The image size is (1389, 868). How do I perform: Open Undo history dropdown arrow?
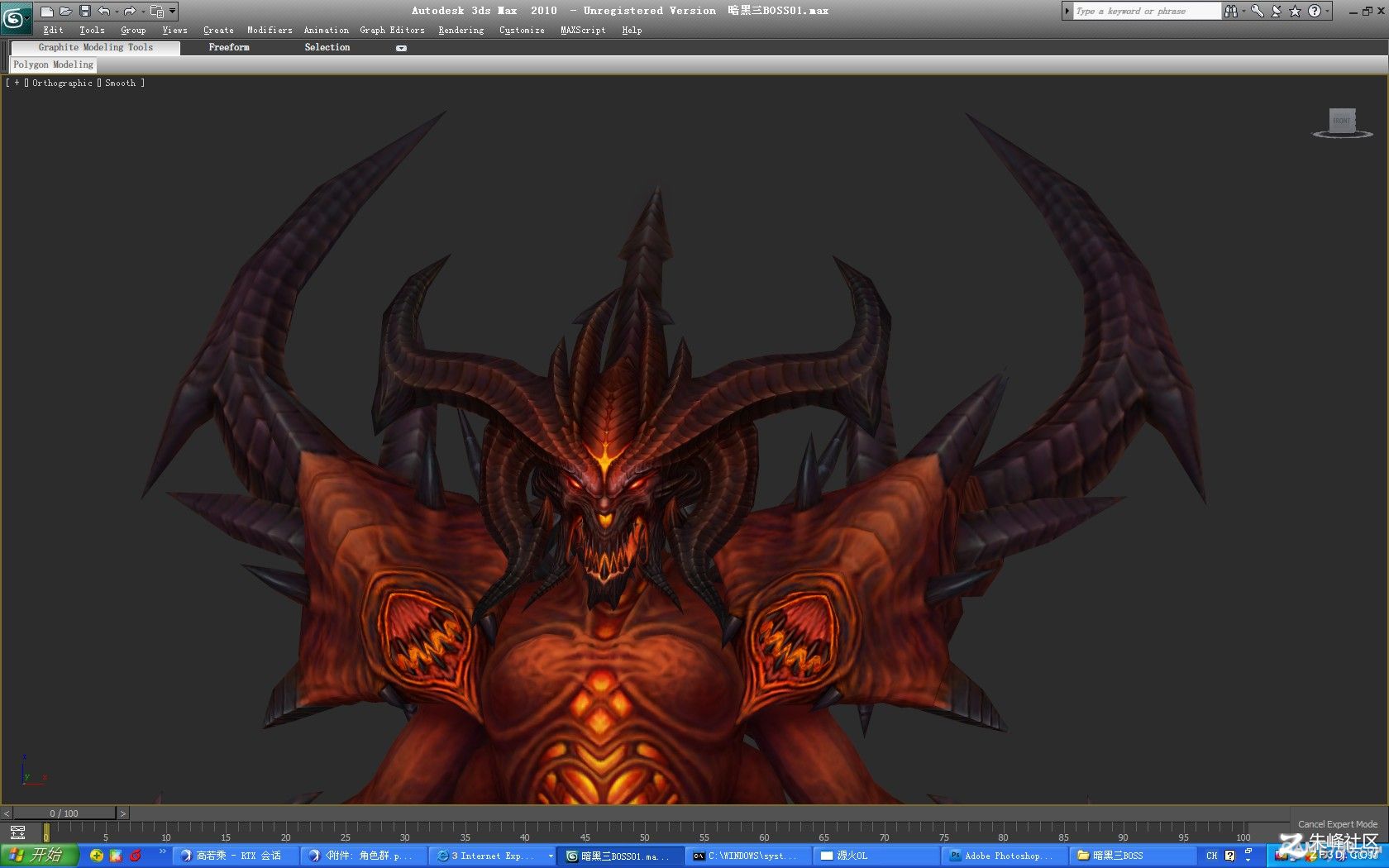(x=117, y=11)
